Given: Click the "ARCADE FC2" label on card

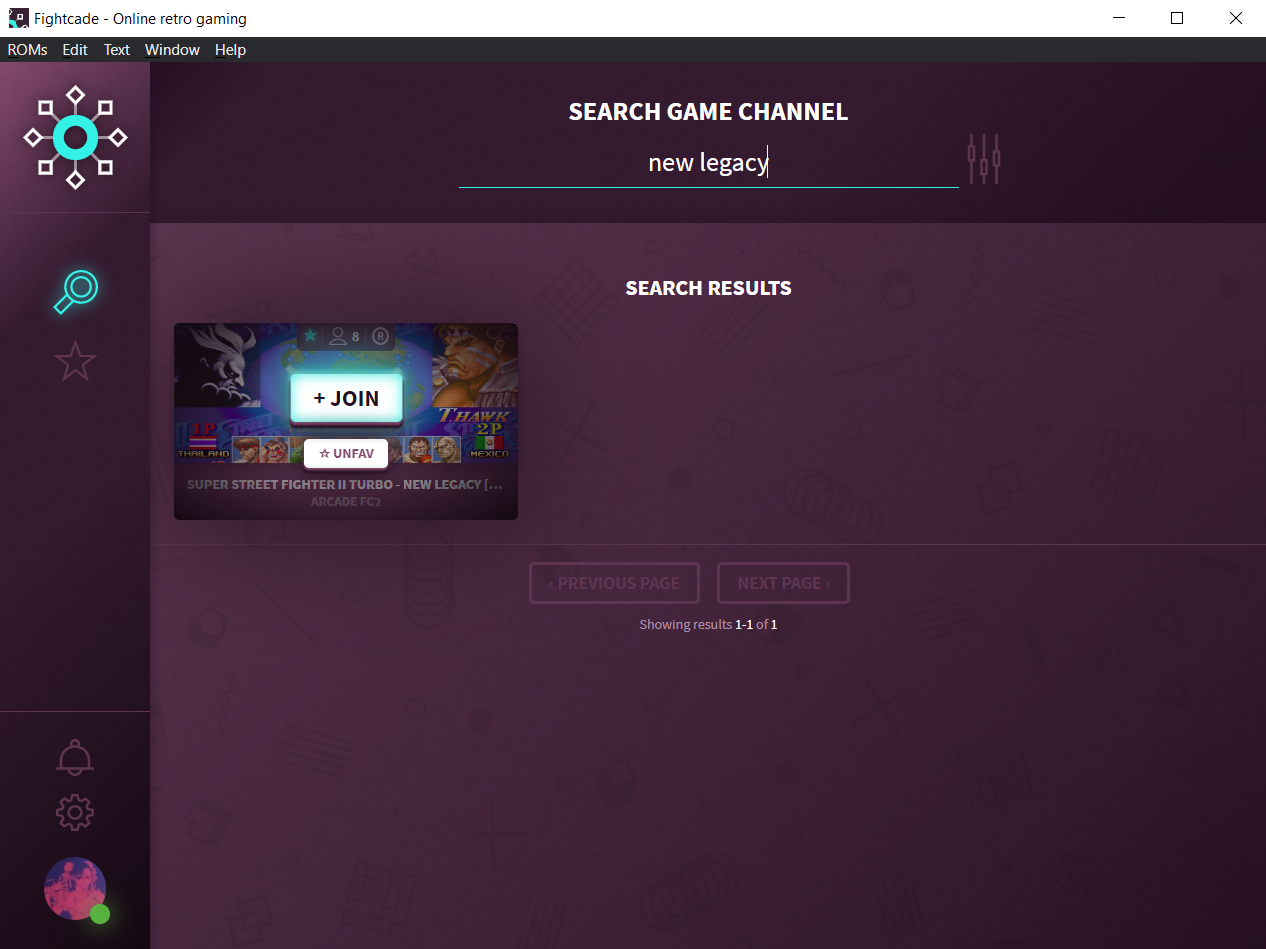Looking at the screenshot, I should 346,501.
